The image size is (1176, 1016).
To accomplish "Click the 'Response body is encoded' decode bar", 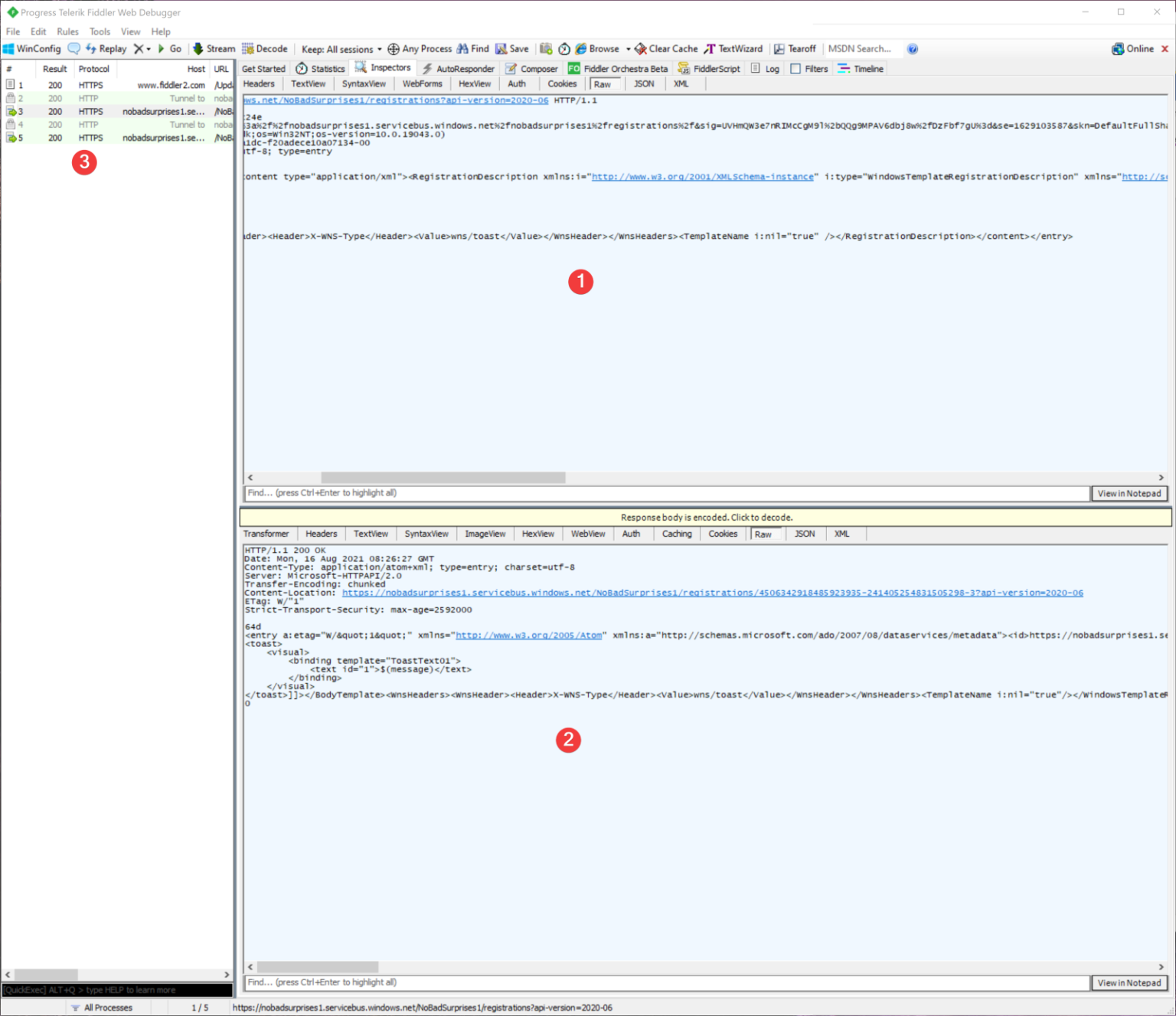I will click(706, 518).
